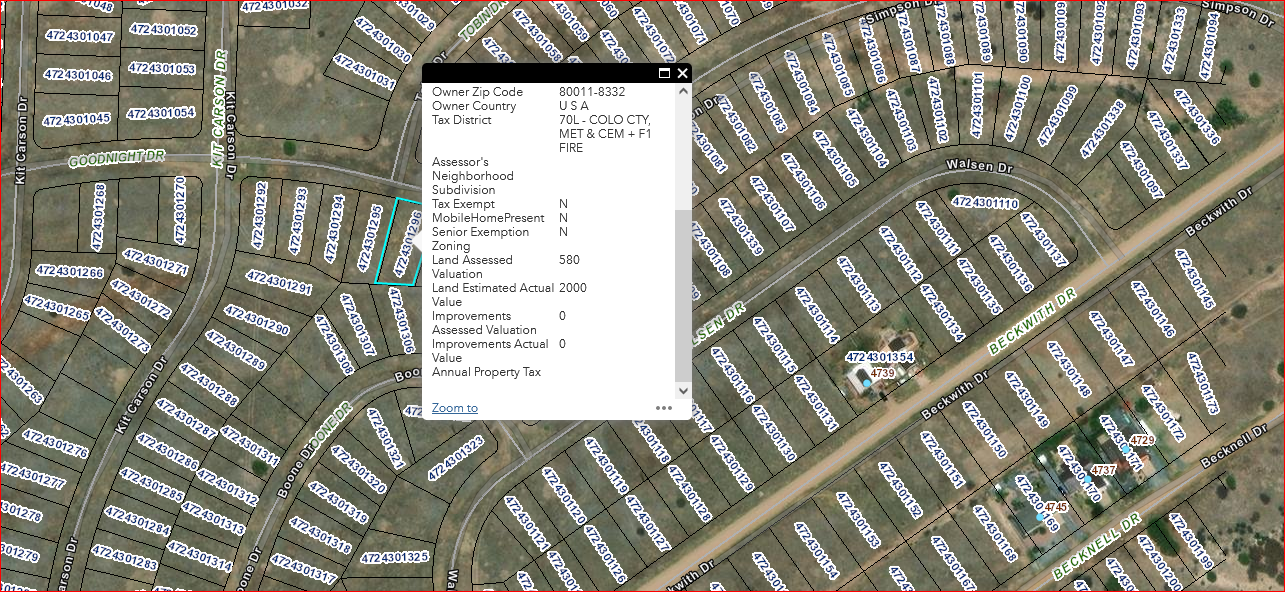Follow the Zoom to link
The image size is (1285, 592).
click(454, 408)
